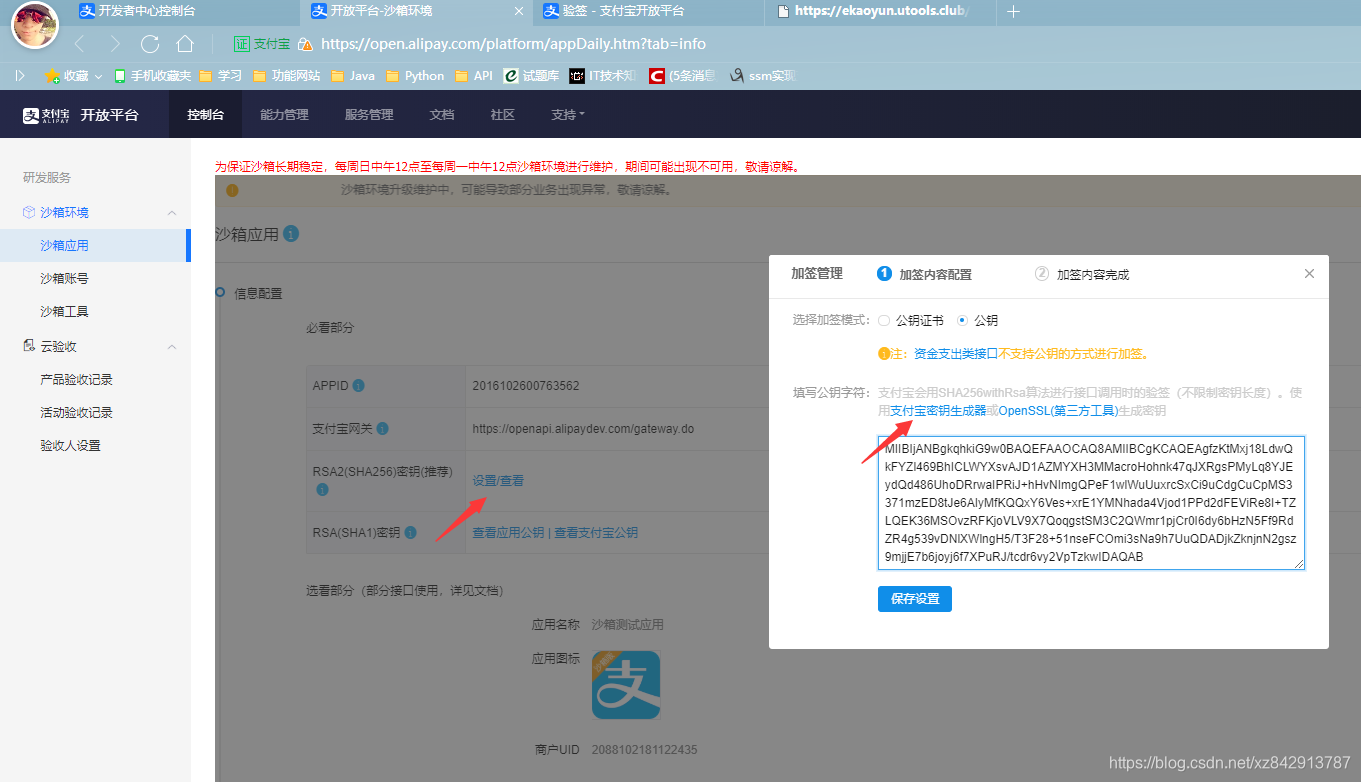The height and width of the screenshot is (782, 1361).
Task: Click the security warning lock icon
Action: pyautogui.click(x=306, y=44)
